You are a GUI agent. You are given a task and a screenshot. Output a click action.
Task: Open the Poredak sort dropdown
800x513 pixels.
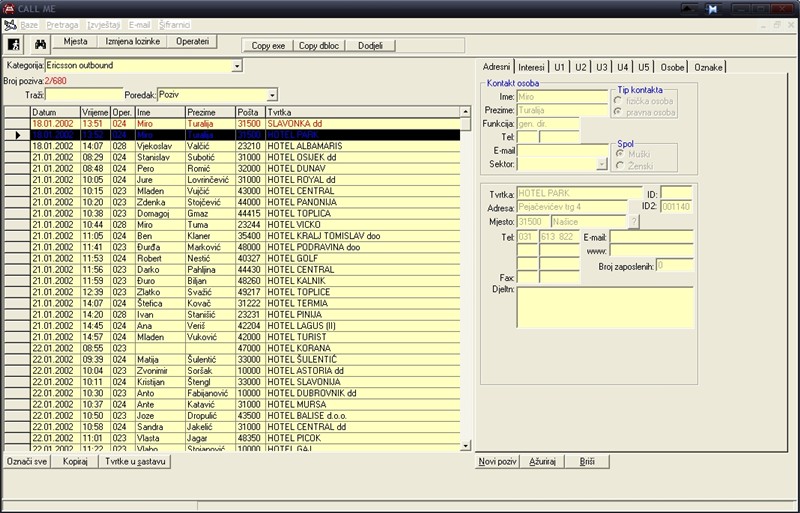272,95
